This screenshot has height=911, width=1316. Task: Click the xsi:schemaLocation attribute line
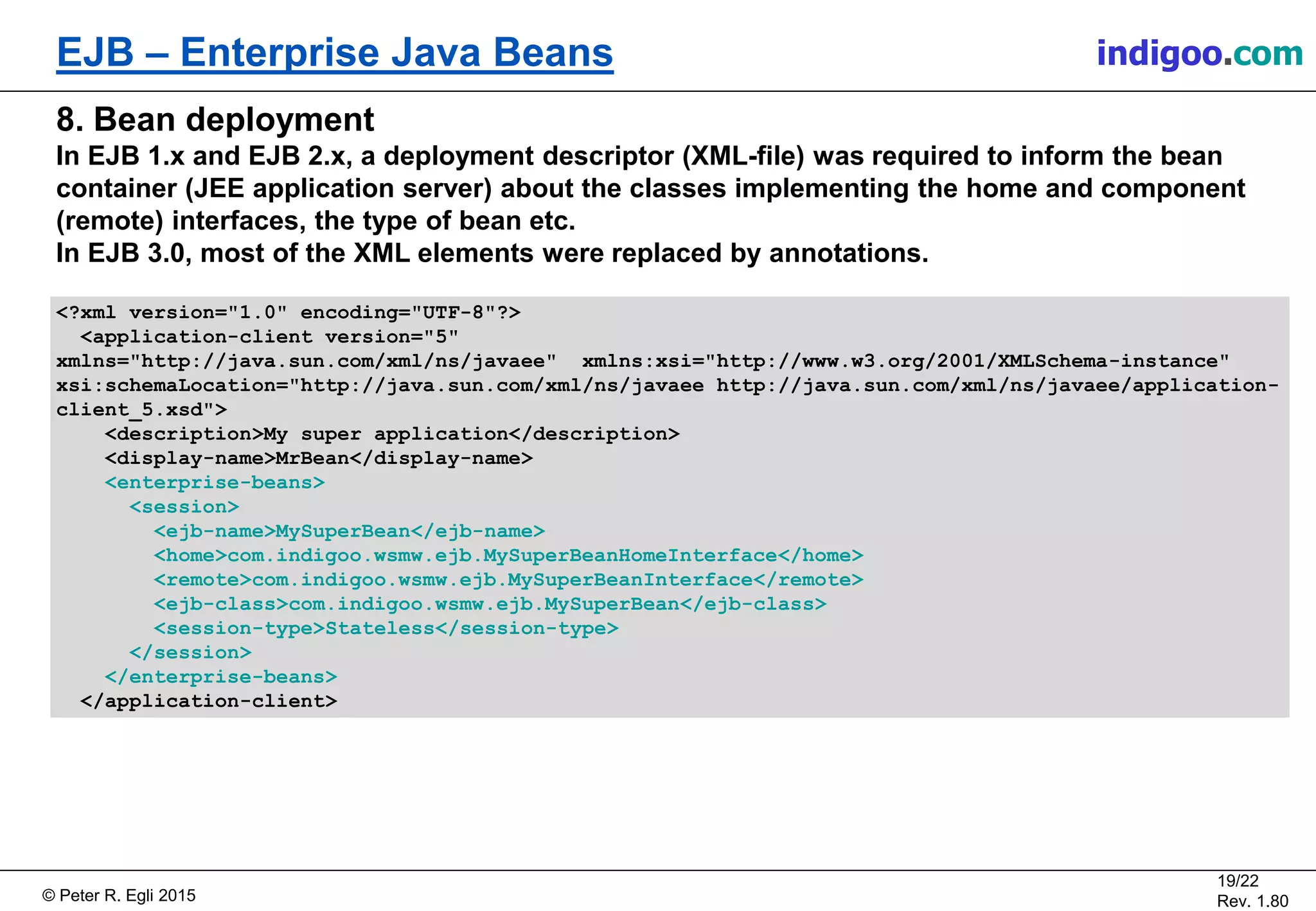[x=668, y=385]
